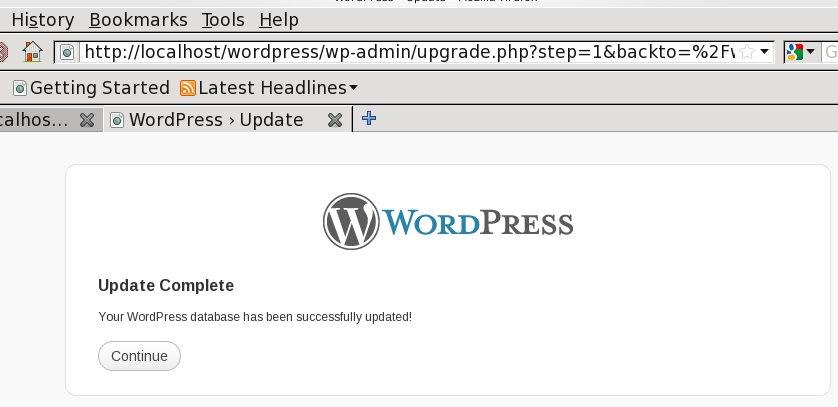The image size is (838, 407).
Task: Switch to the WordPress › Update tab
Action: 216,120
